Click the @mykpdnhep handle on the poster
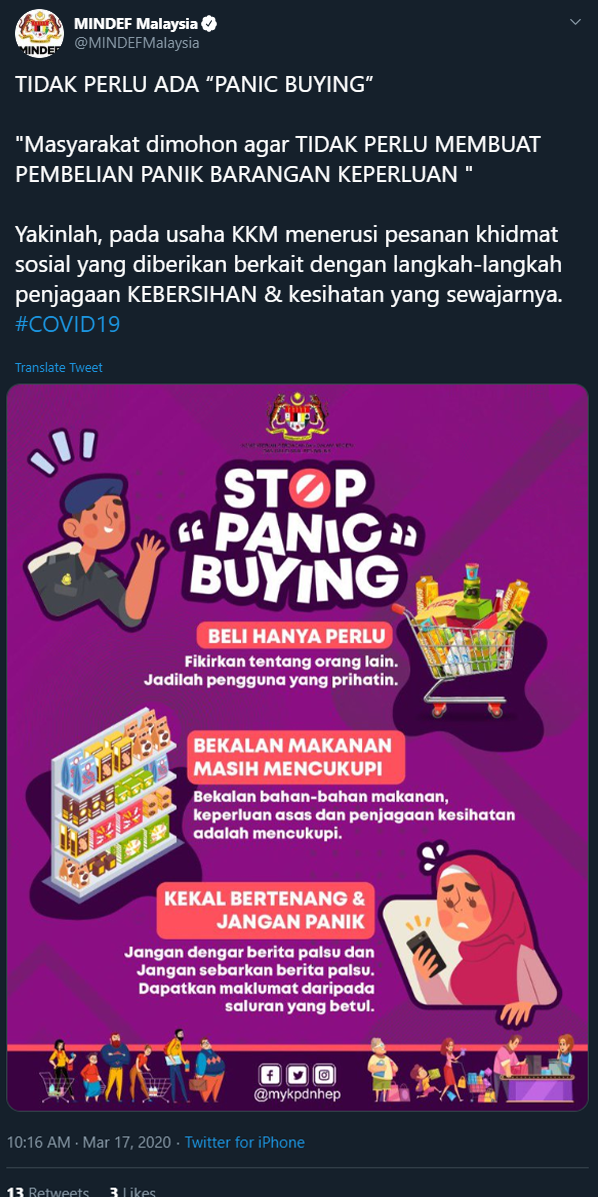 pos(297,1095)
